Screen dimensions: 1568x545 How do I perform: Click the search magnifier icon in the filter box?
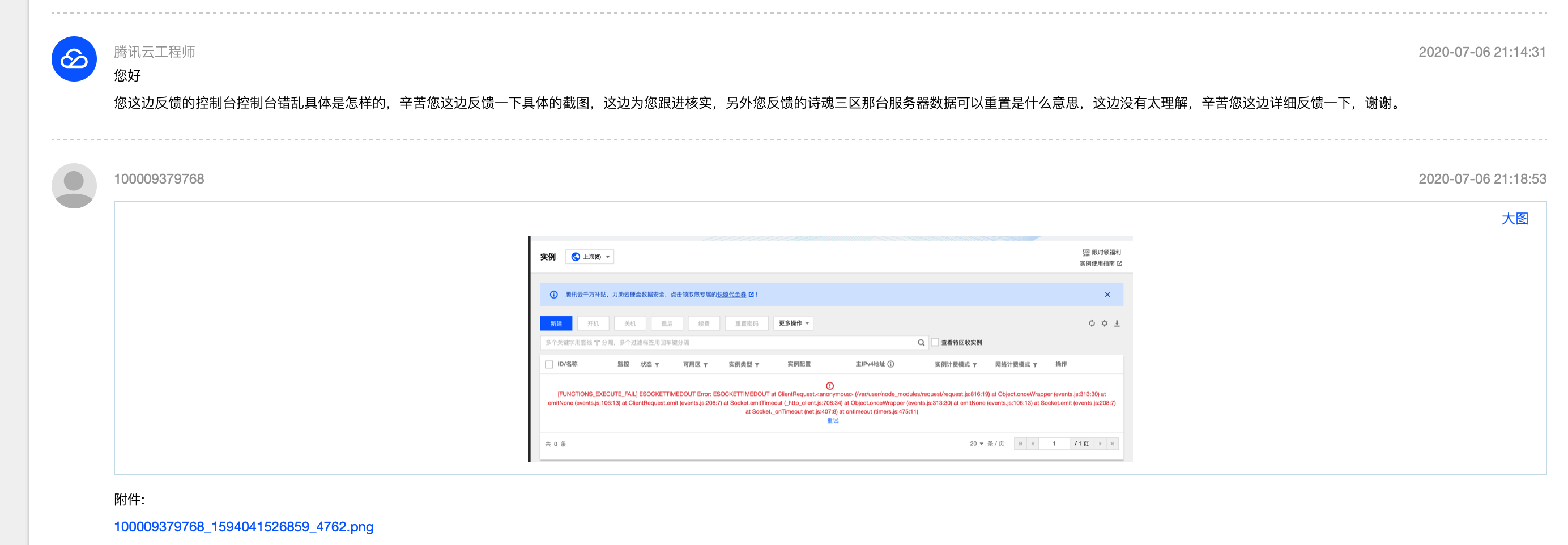921,343
